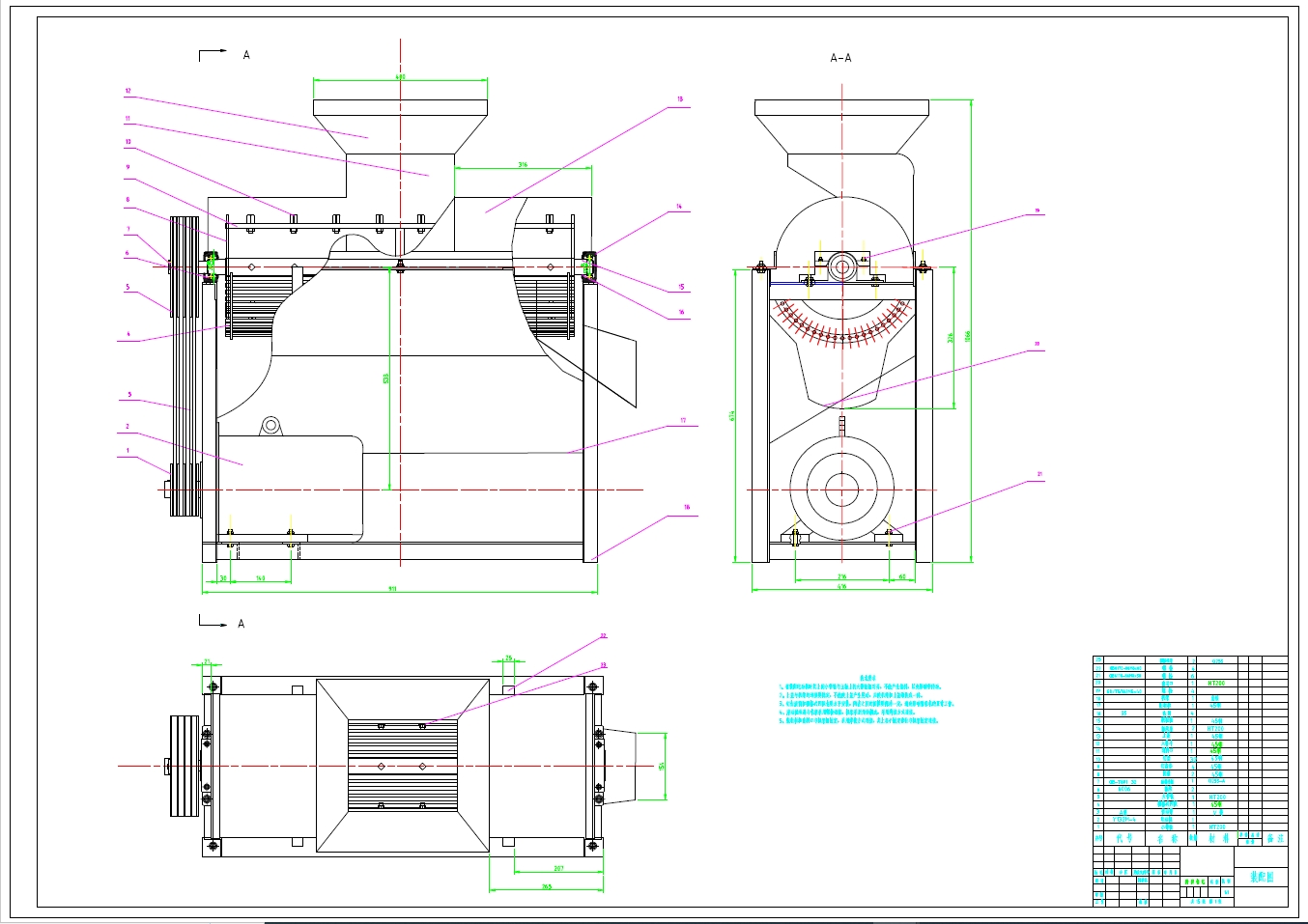
Task: Select the 216 motor base dimension
Action: pos(841,576)
